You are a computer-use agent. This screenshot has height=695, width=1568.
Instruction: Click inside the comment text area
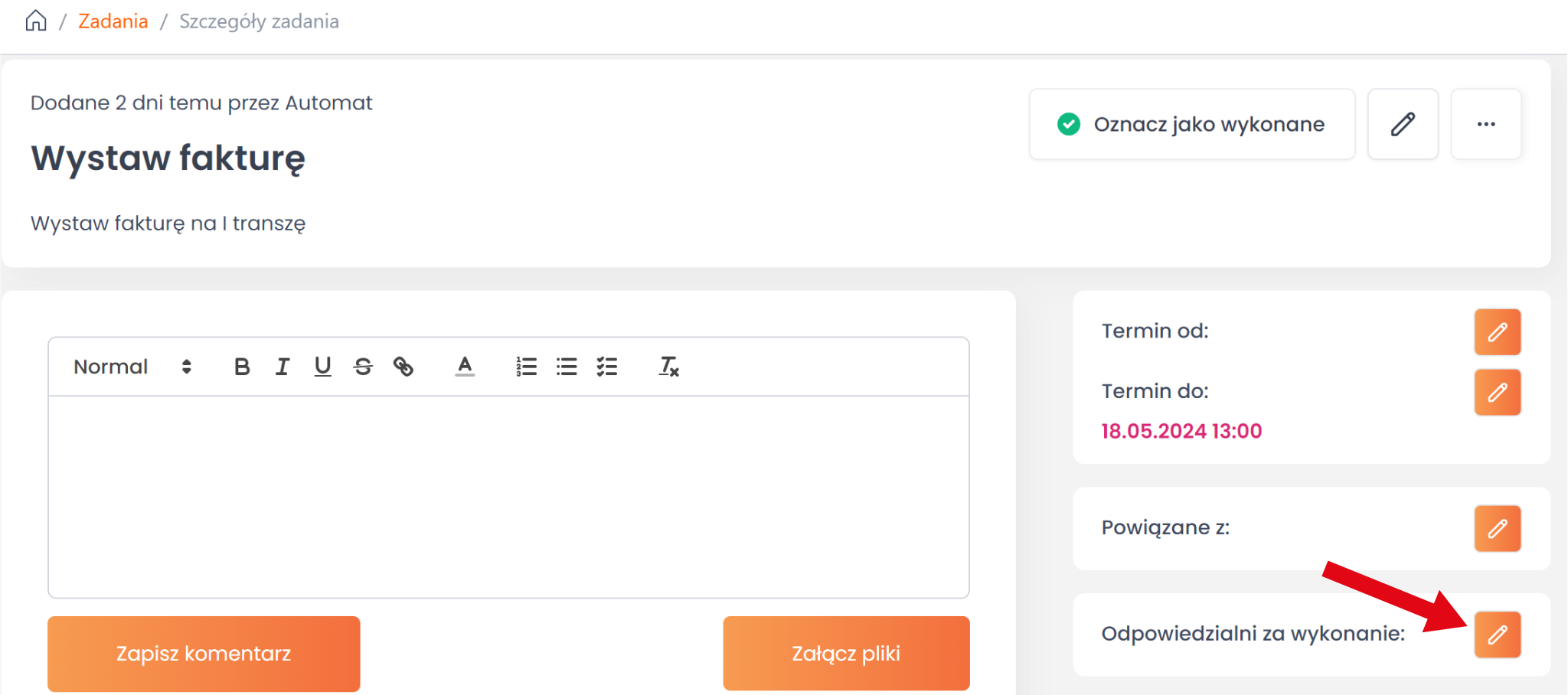[508, 496]
